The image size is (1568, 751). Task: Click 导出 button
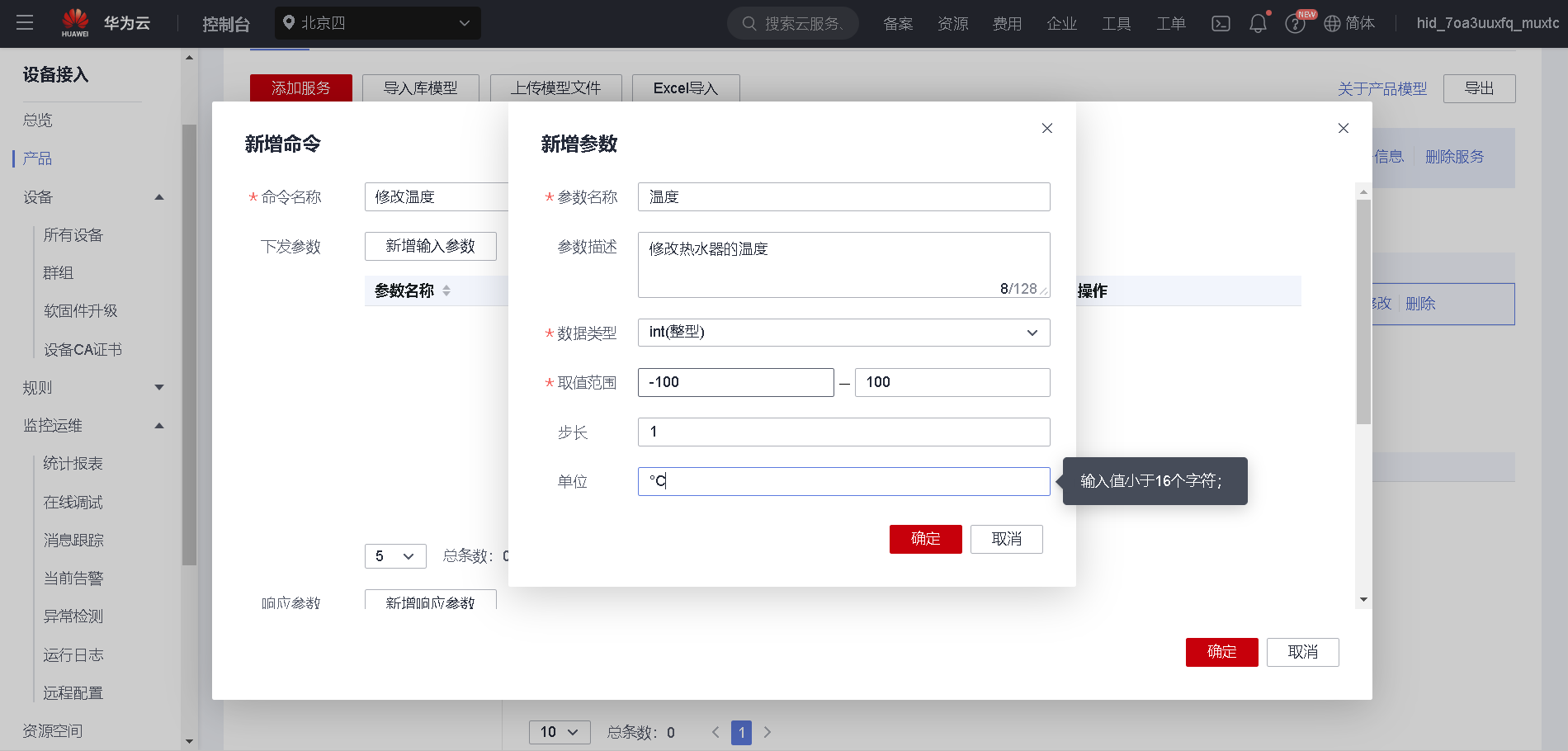click(1480, 88)
